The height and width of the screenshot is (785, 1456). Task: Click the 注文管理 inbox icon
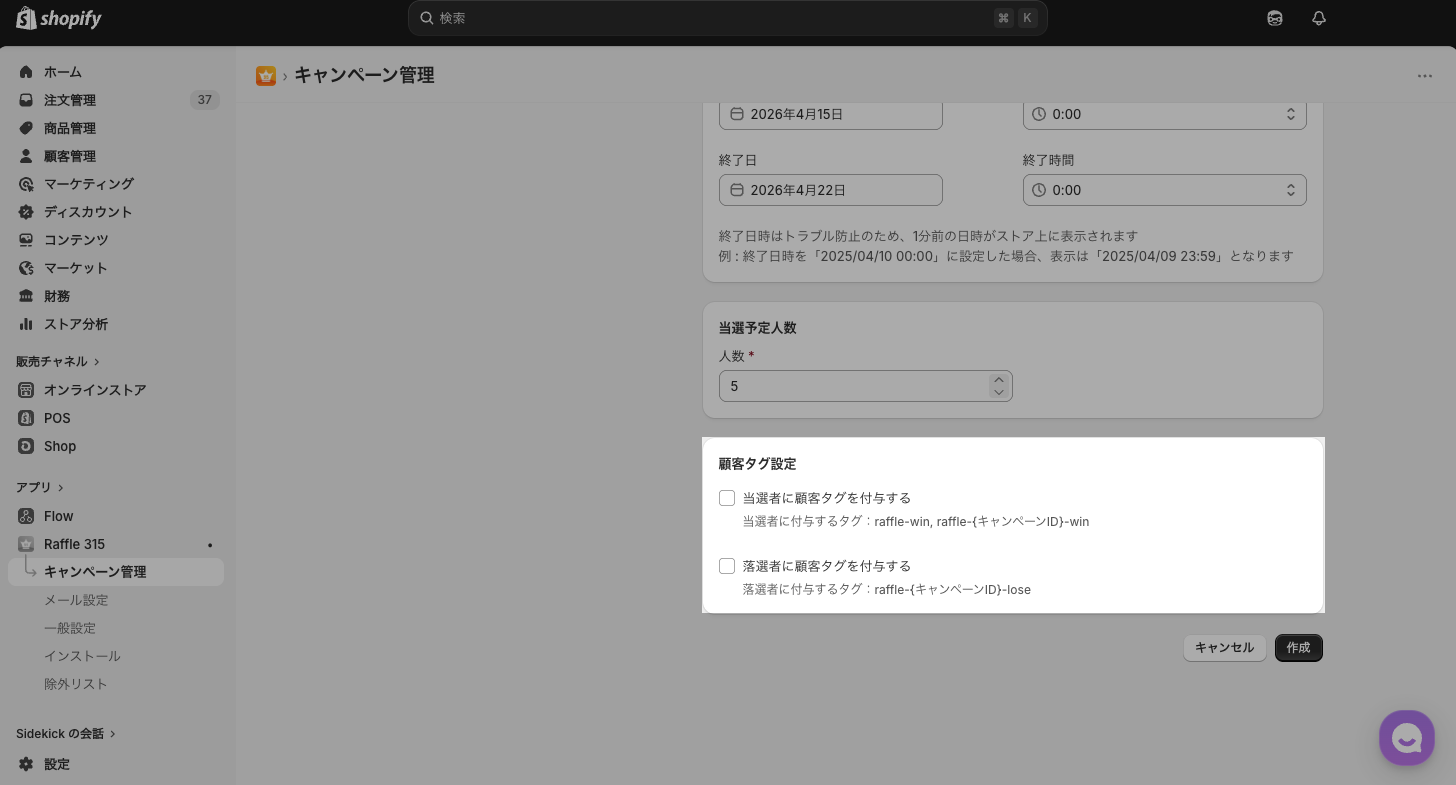(27, 100)
